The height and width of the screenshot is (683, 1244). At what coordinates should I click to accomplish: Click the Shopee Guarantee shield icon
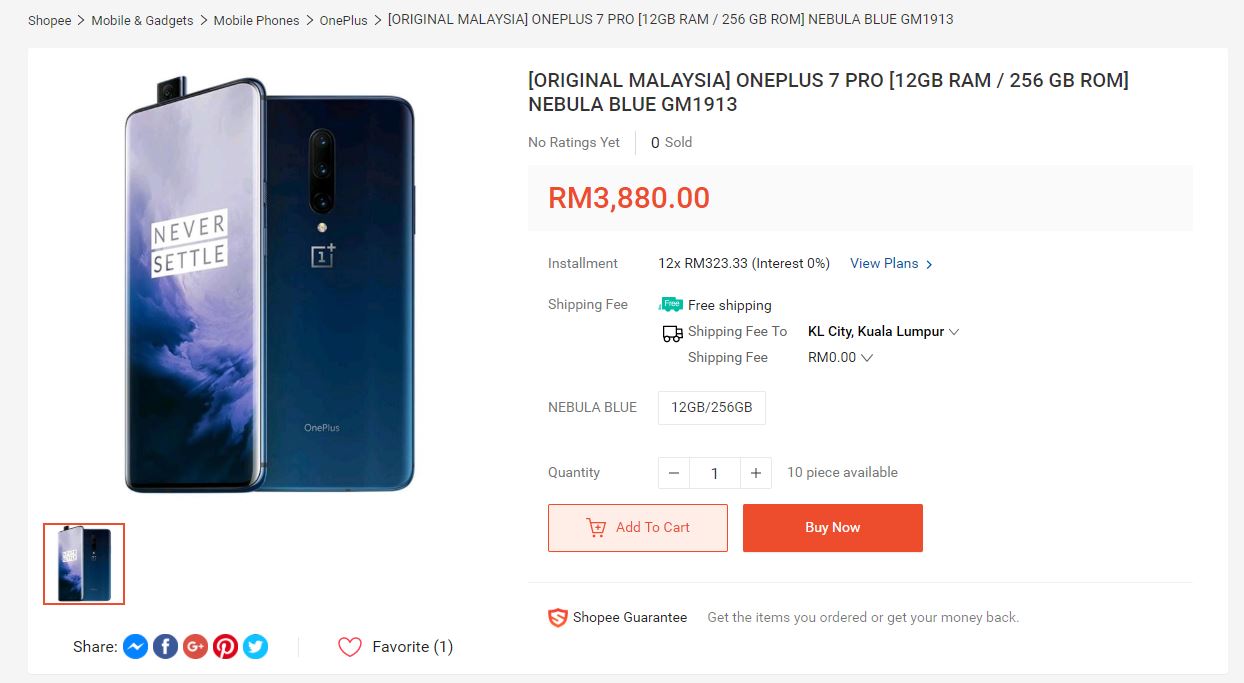(557, 618)
